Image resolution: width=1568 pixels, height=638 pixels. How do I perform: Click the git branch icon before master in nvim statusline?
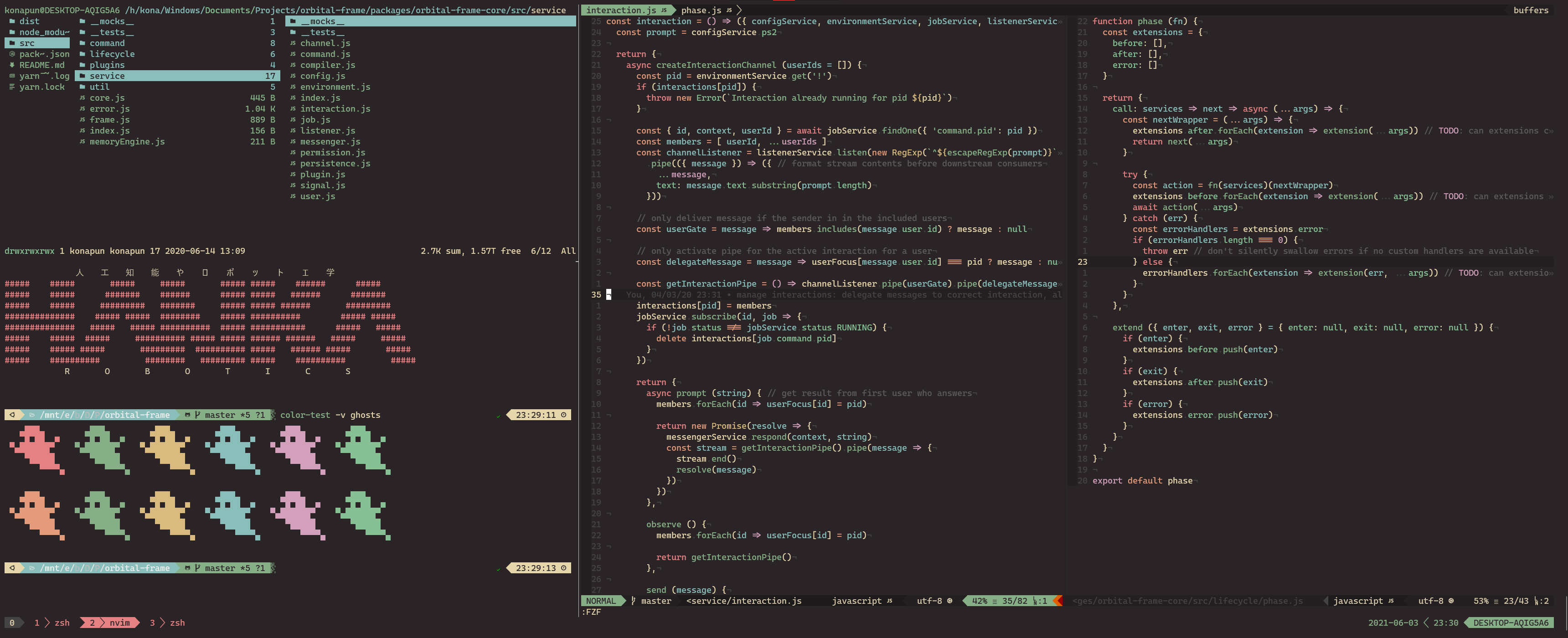[x=633, y=601]
